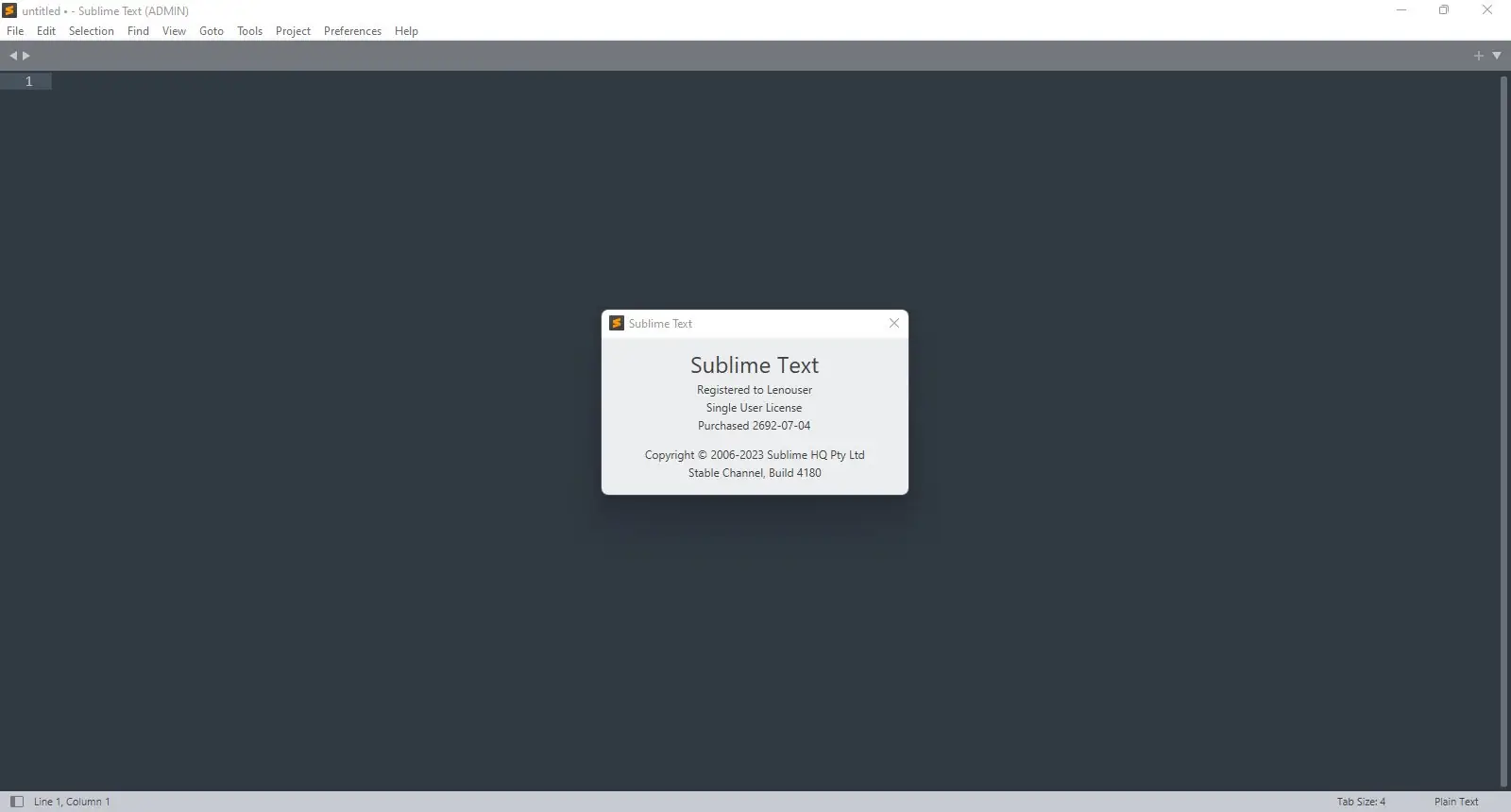The image size is (1511, 812).
Task: Go to the next tab with the right arrow
Action: (26, 56)
